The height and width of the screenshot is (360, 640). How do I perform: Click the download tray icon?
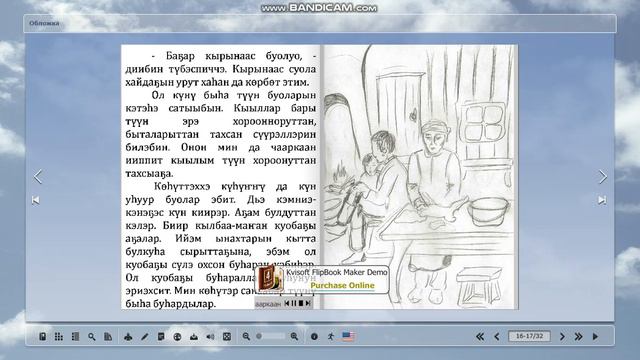tap(193, 336)
